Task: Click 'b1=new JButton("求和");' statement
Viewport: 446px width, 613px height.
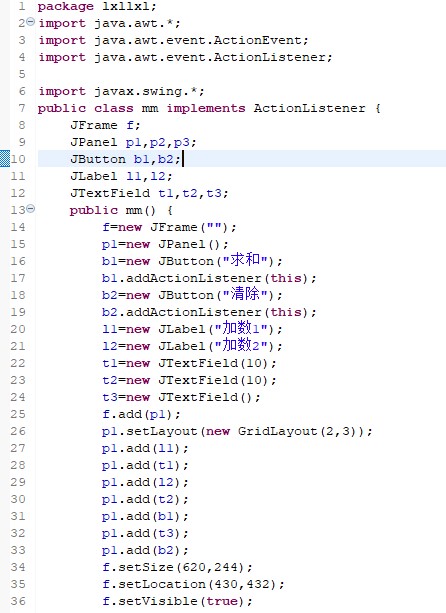Action: [x=192, y=260]
